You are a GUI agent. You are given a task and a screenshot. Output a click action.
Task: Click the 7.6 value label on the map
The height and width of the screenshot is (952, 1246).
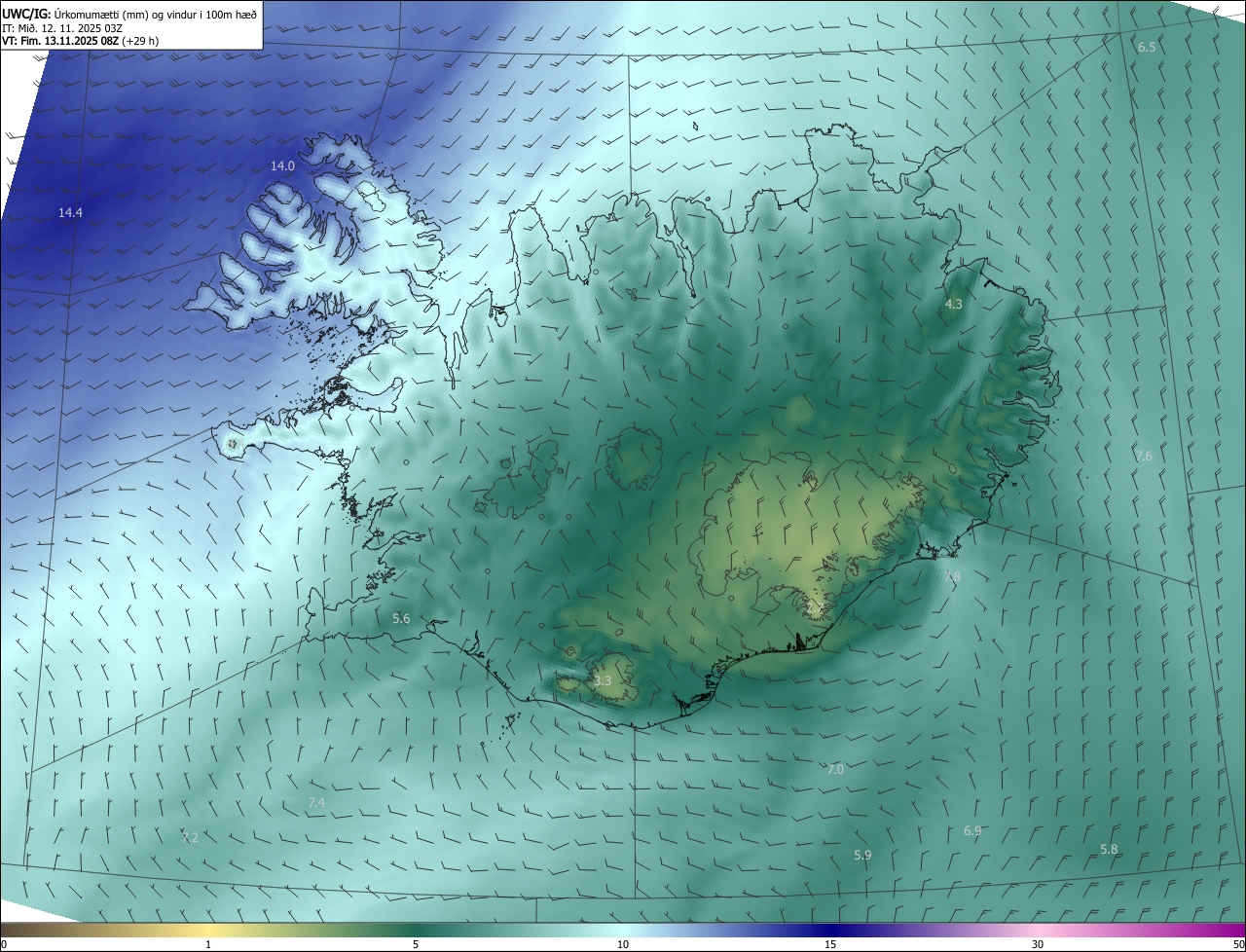pos(1144,456)
